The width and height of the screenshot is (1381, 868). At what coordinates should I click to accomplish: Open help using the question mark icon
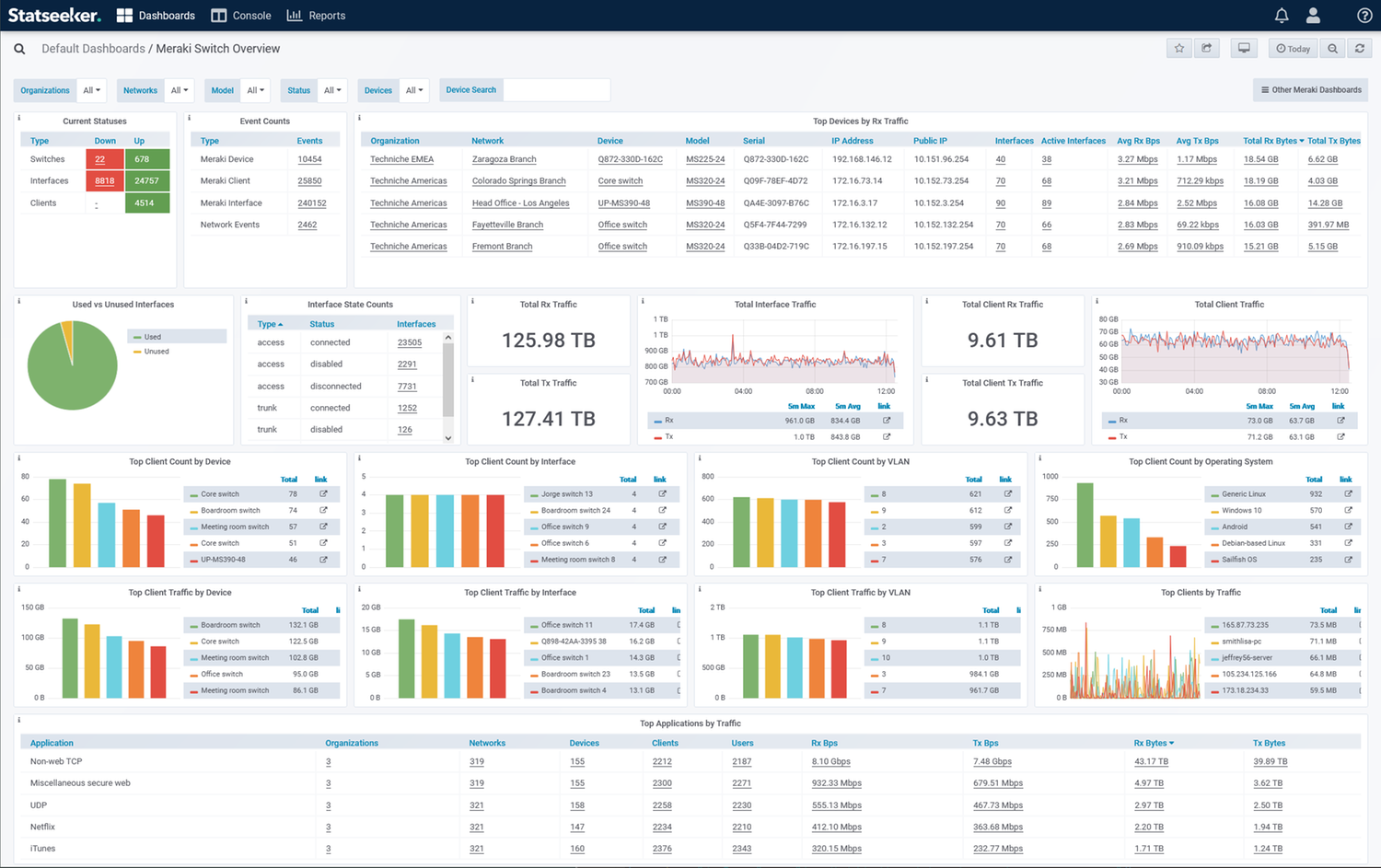1364,15
